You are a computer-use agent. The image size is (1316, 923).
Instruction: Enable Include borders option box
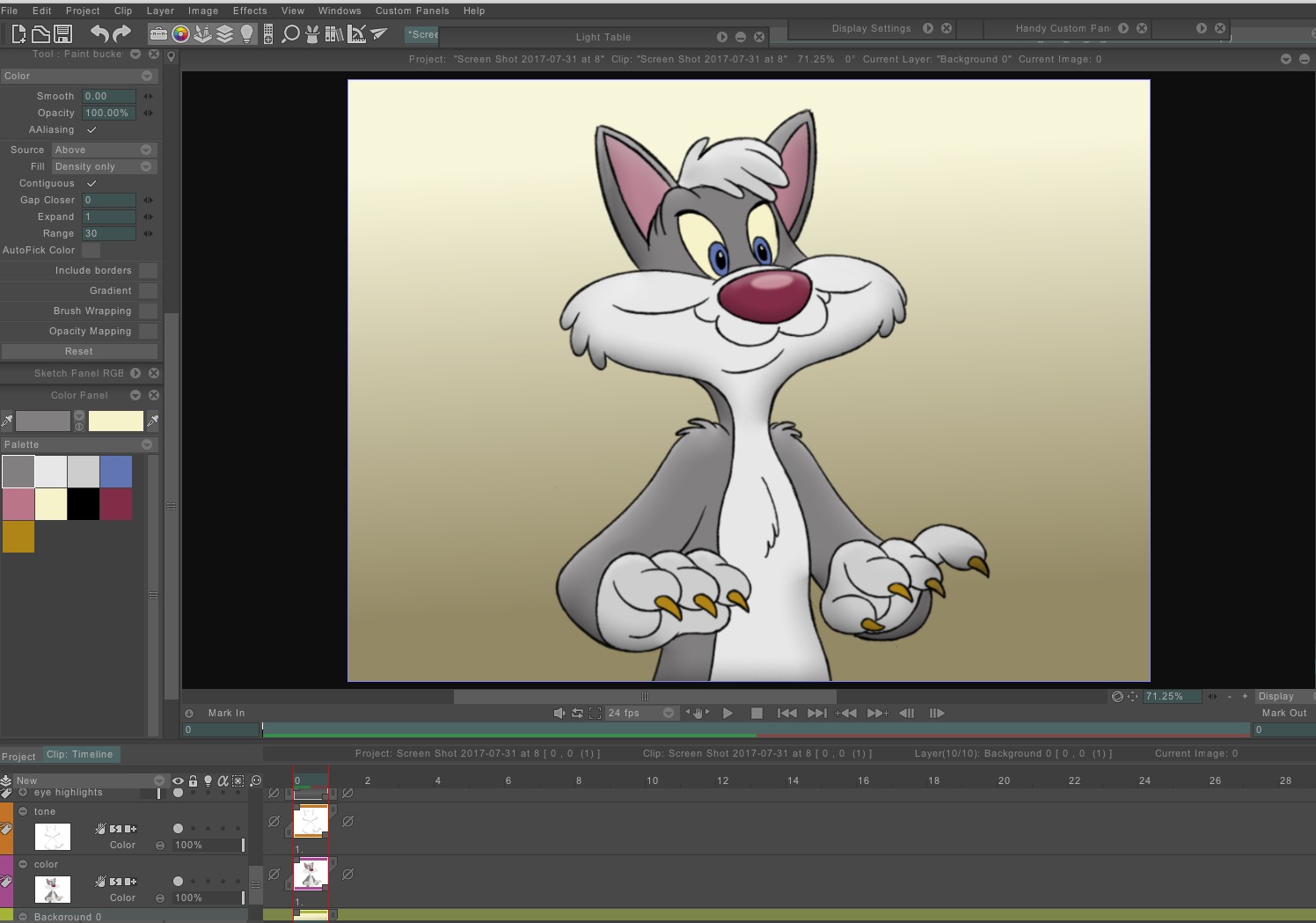click(149, 270)
